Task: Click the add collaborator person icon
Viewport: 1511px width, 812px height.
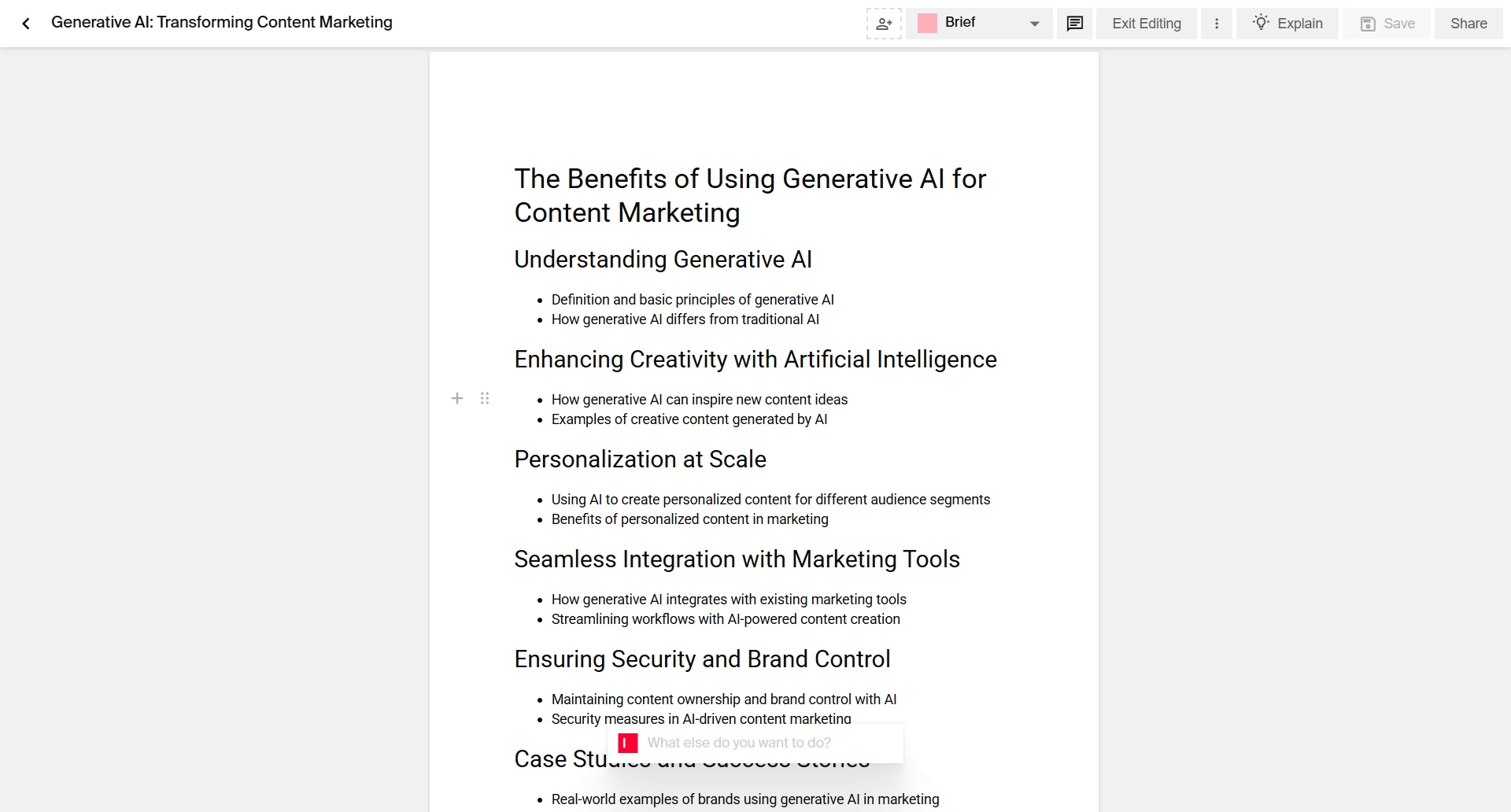Action: click(884, 24)
